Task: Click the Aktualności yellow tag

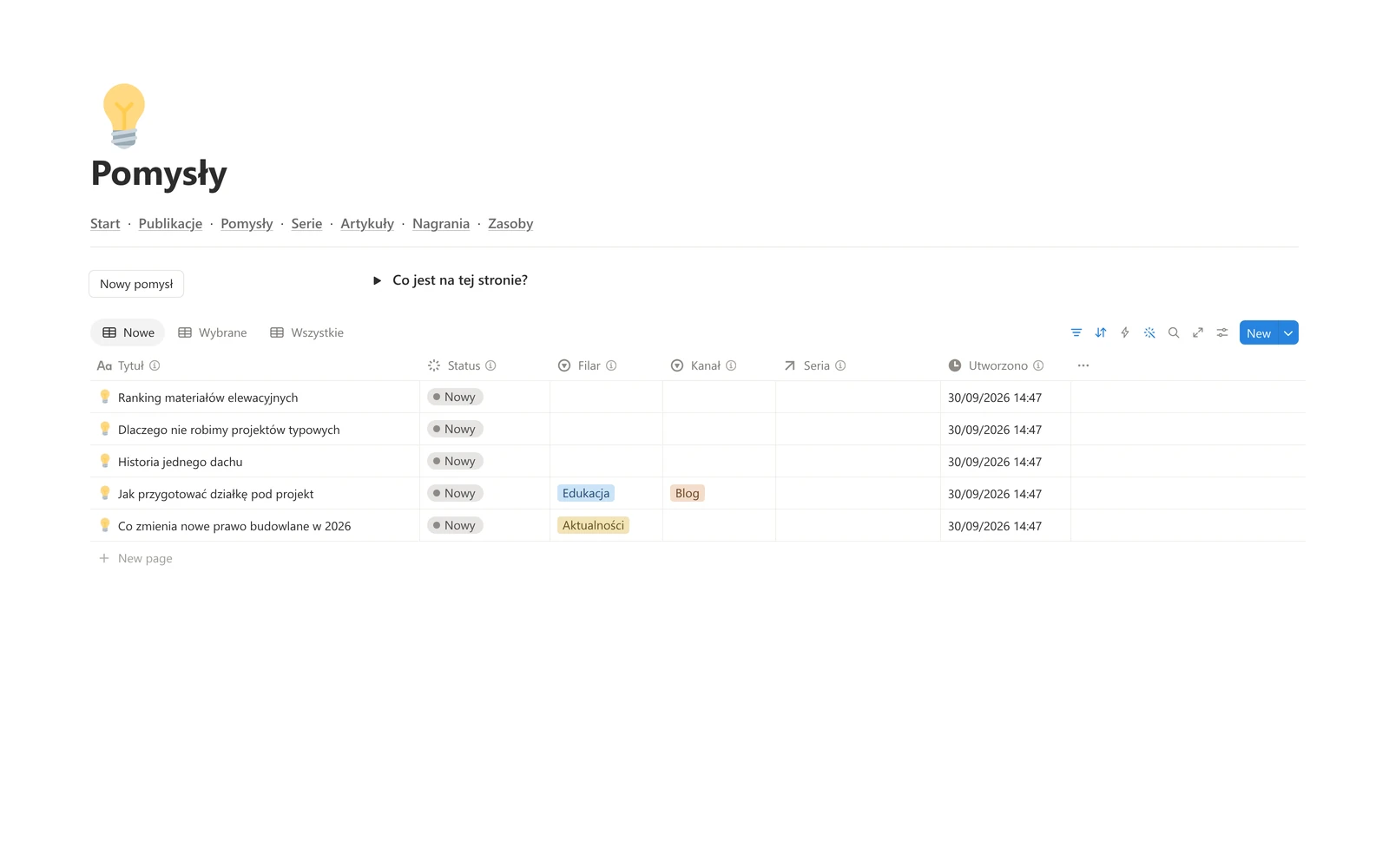Action: click(x=593, y=525)
